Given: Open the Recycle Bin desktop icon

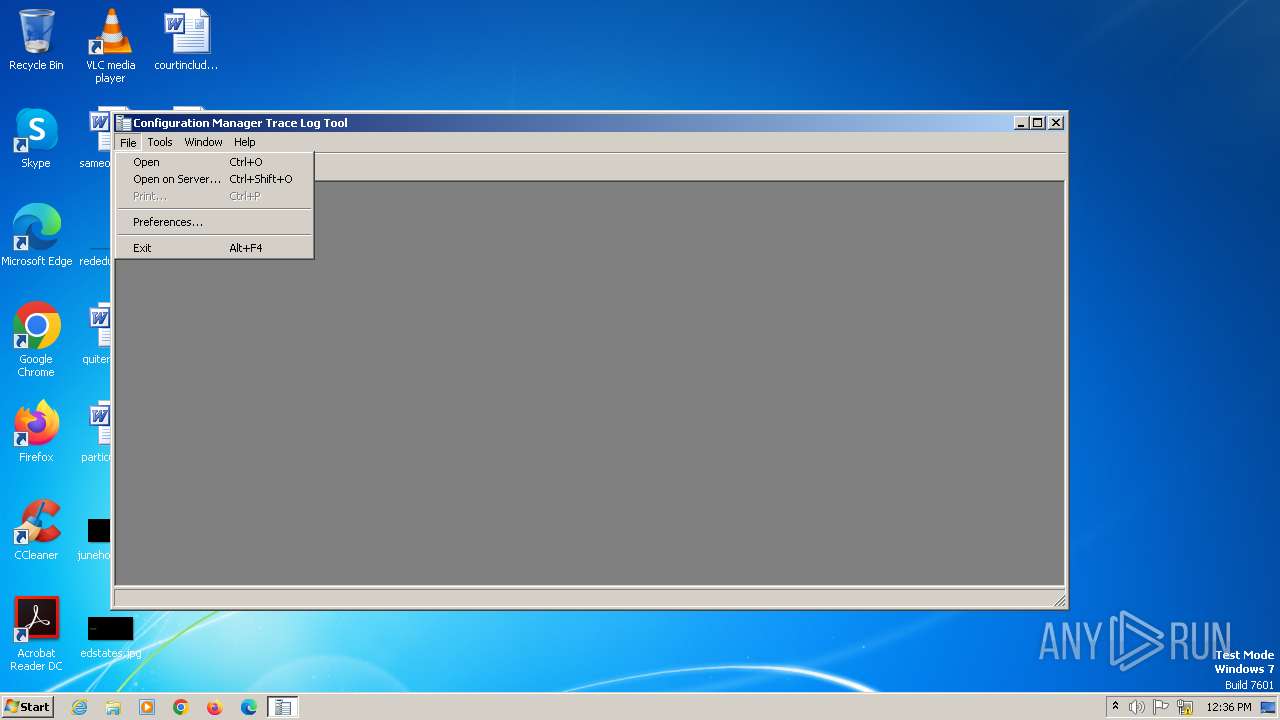Looking at the screenshot, I should tap(36, 40).
